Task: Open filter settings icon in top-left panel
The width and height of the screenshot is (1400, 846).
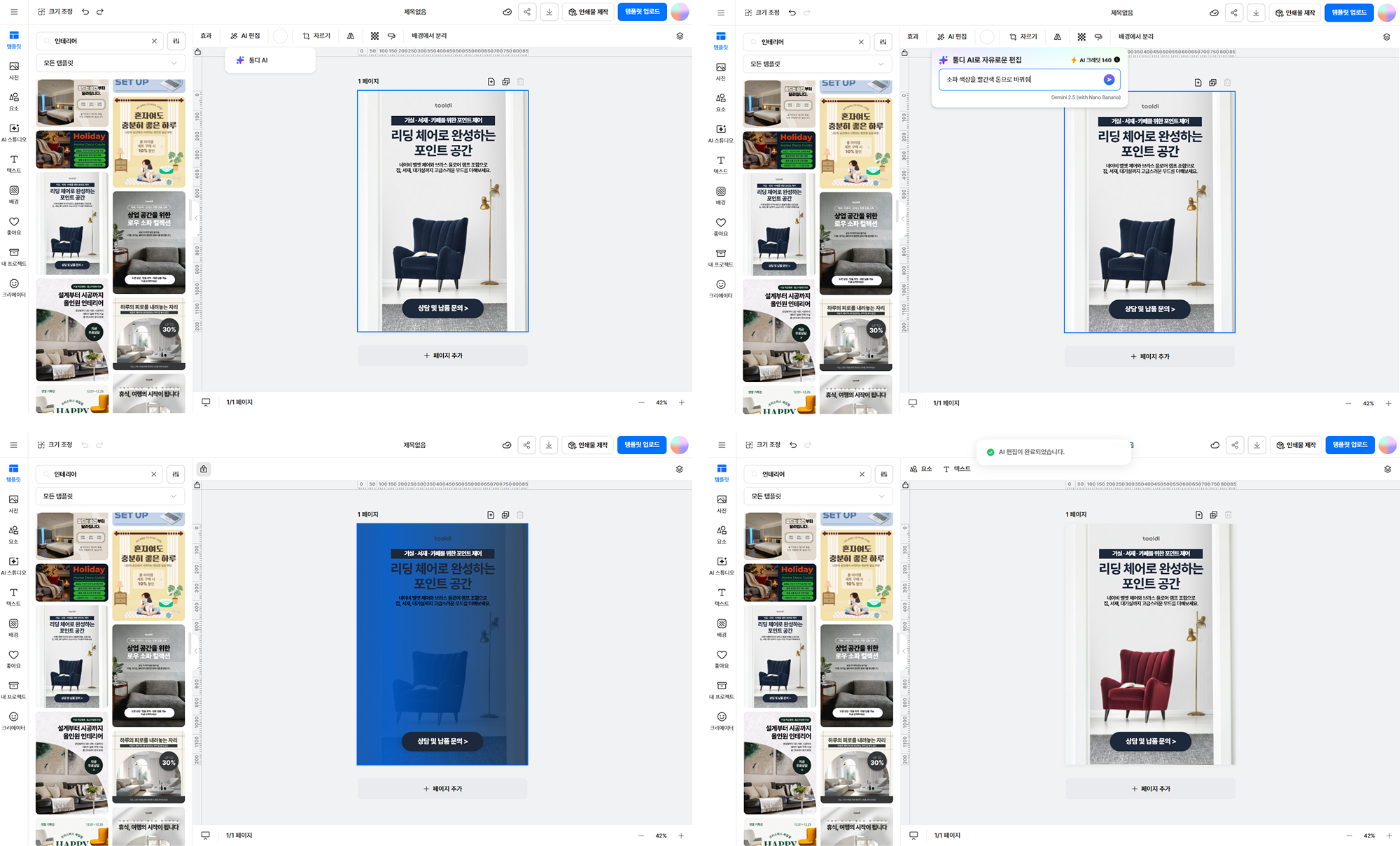Action: [176, 41]
